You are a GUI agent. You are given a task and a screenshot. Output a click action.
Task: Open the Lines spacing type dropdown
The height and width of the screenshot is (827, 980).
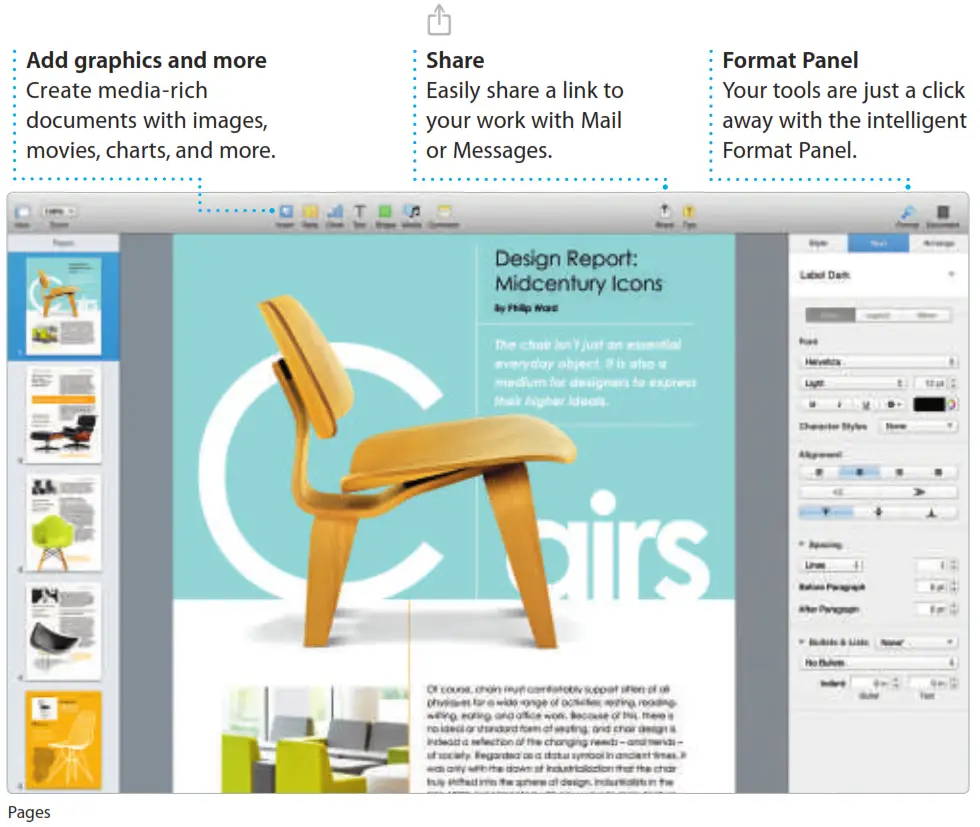pos(832,566)
